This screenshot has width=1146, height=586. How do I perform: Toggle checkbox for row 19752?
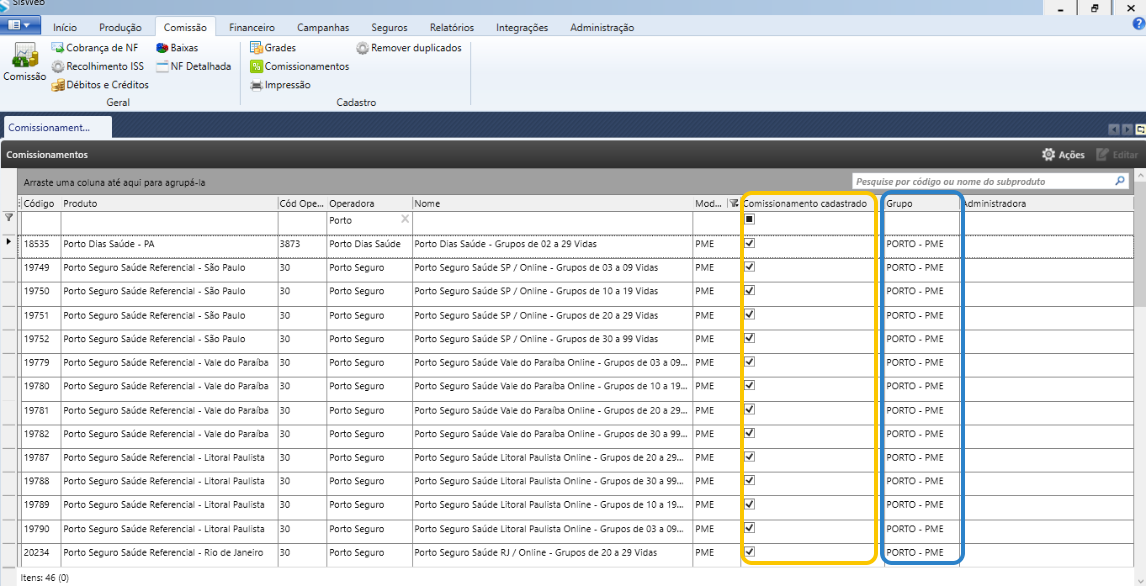(749, 338)
